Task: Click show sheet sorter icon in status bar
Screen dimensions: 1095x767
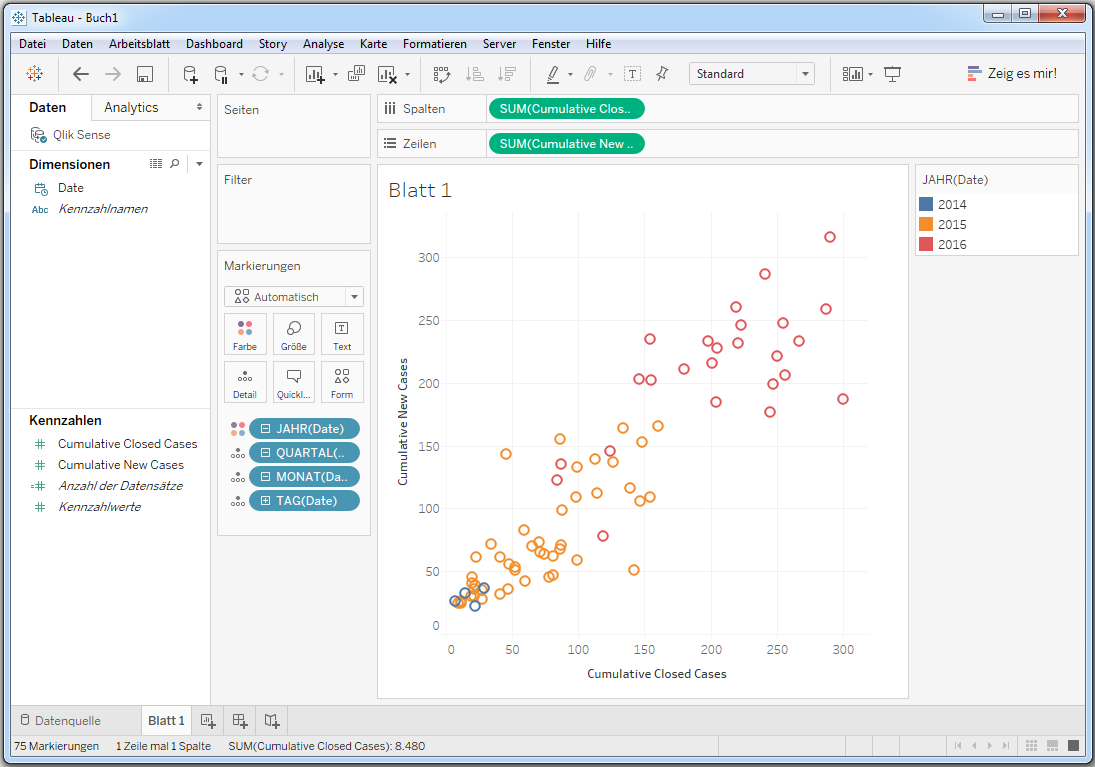Action: [1031, 745]
